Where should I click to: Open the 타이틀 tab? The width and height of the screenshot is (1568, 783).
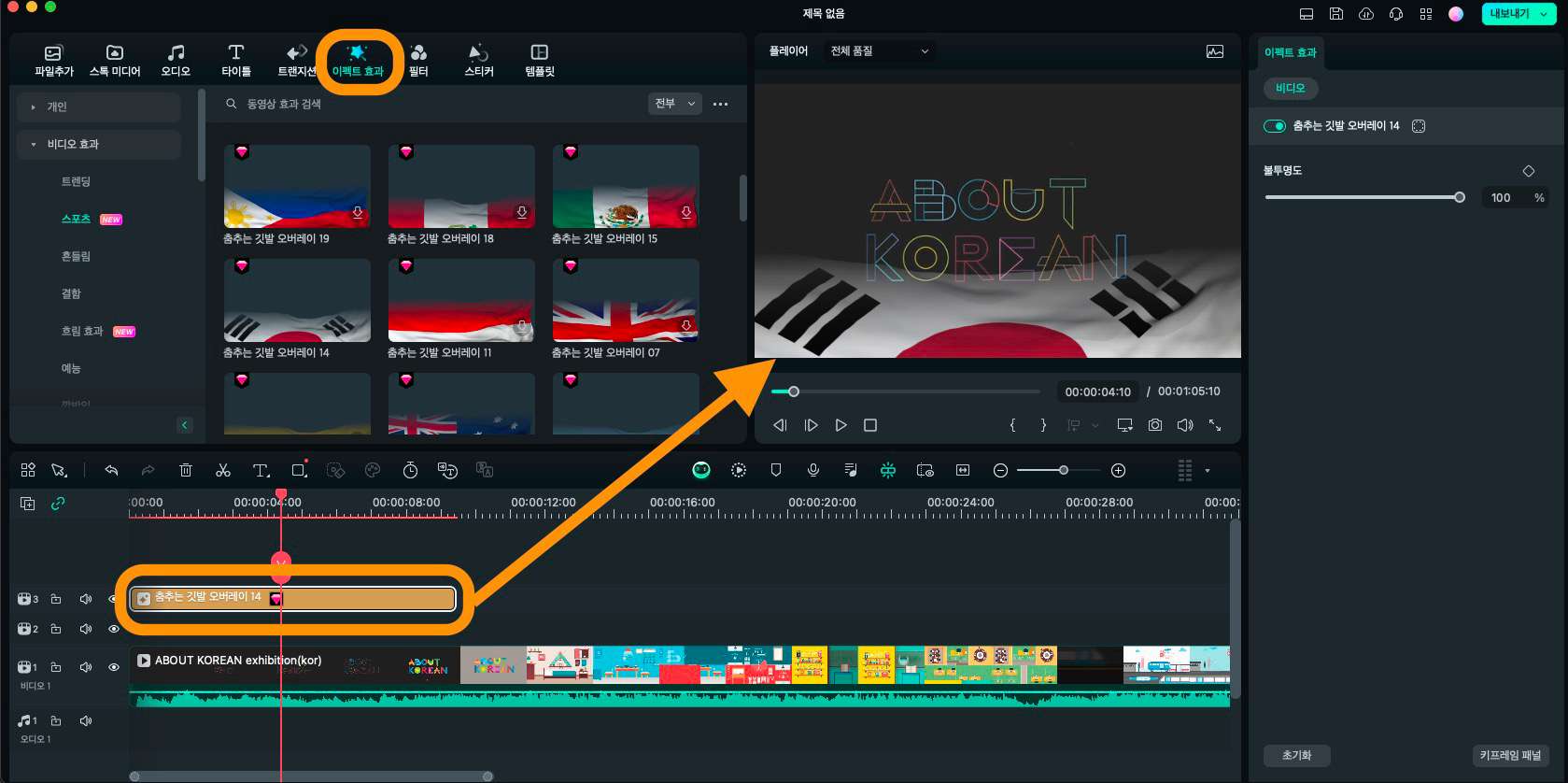tap(236, 60)
